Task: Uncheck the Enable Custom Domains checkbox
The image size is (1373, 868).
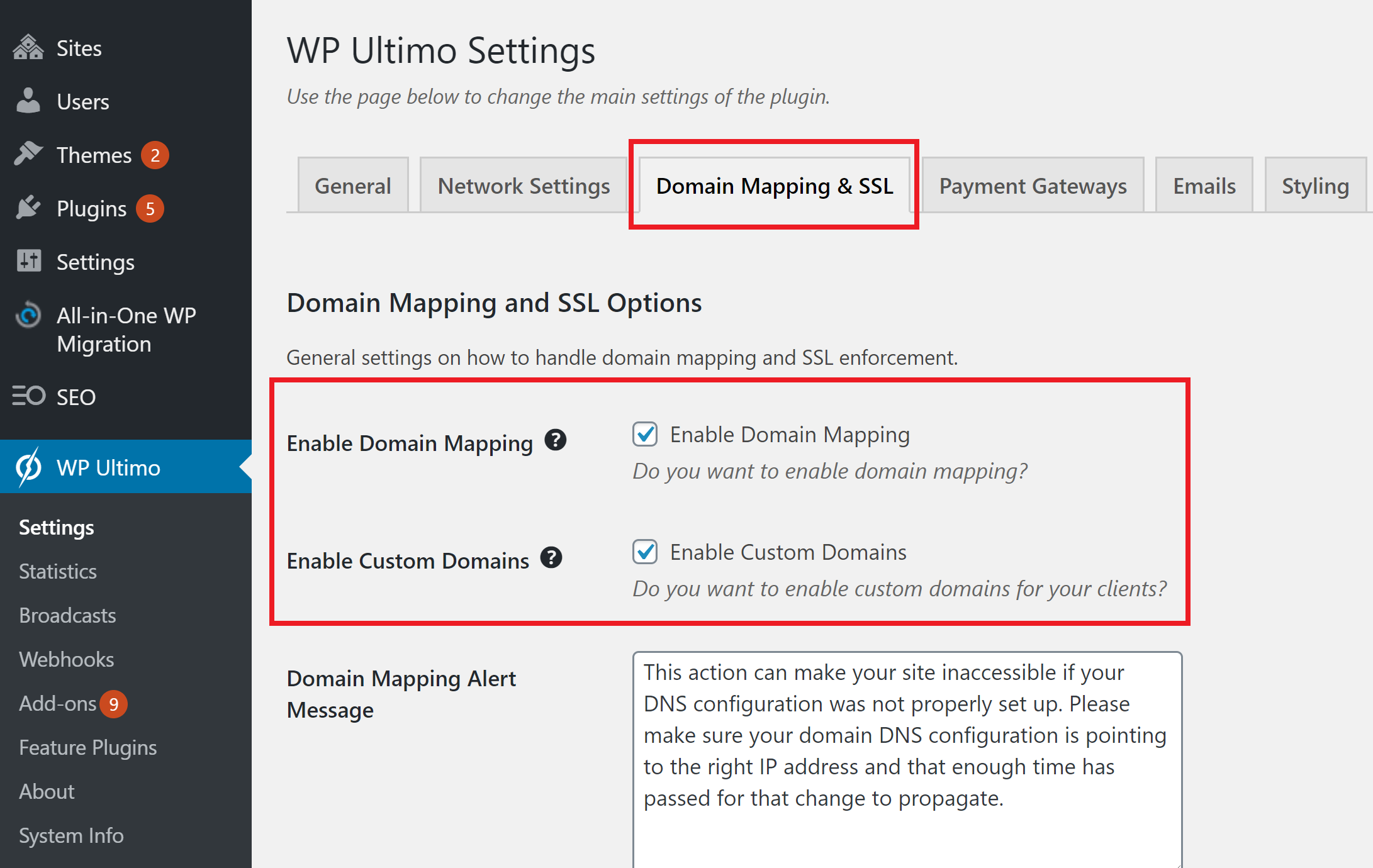Action: click(645, 552)
